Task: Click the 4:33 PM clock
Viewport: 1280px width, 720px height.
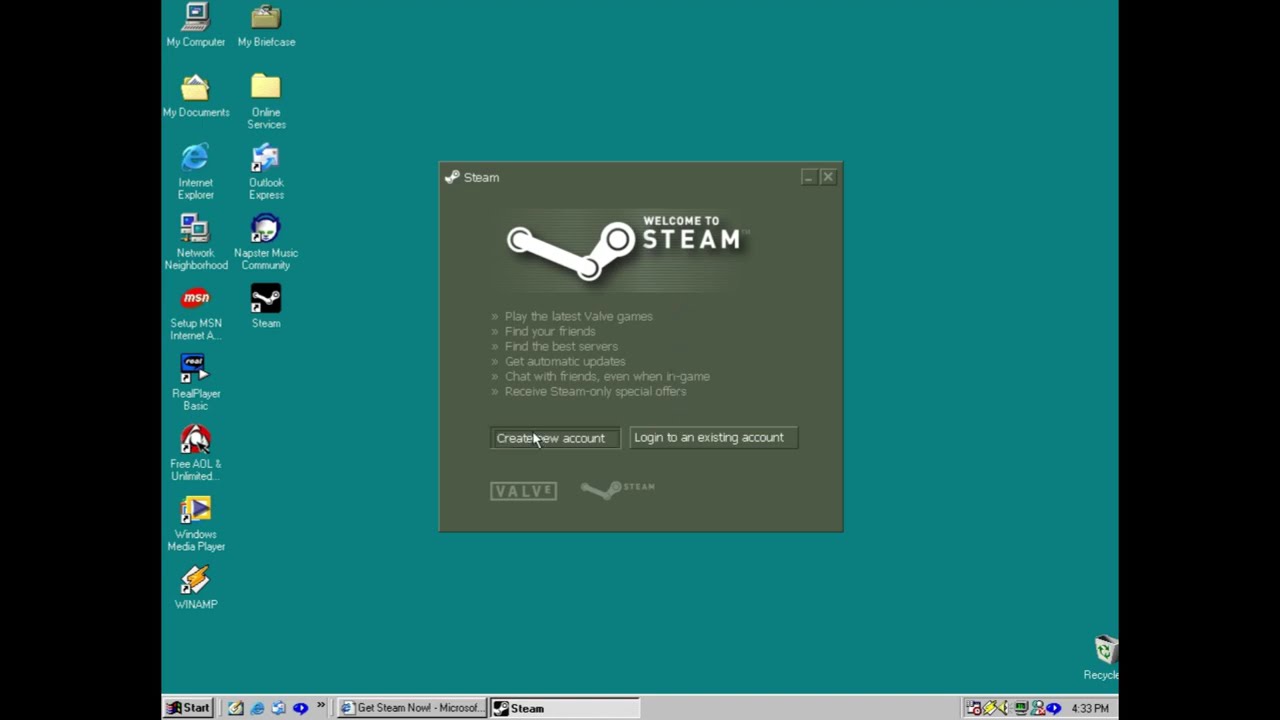Action: [x=1090, y=708]
